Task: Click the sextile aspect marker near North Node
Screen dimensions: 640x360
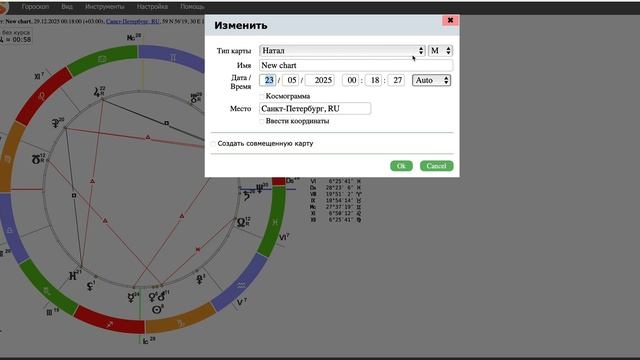Action: coord(198,249)
